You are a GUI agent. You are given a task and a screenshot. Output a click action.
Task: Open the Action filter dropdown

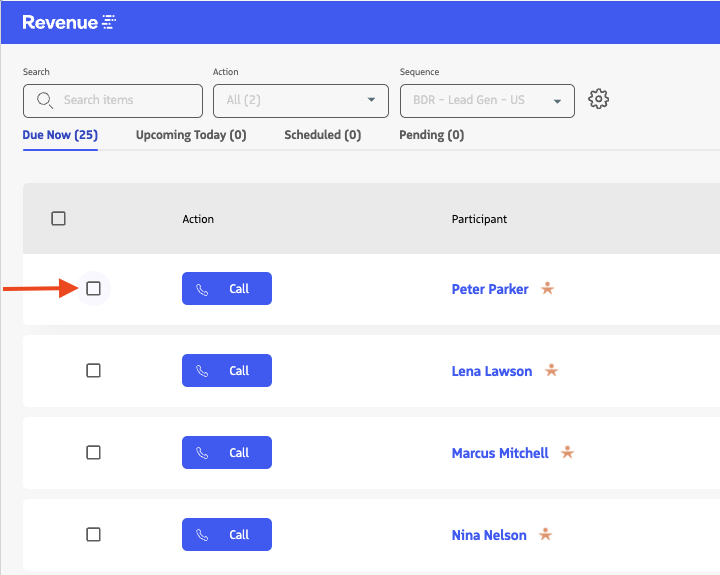point(301,101)
